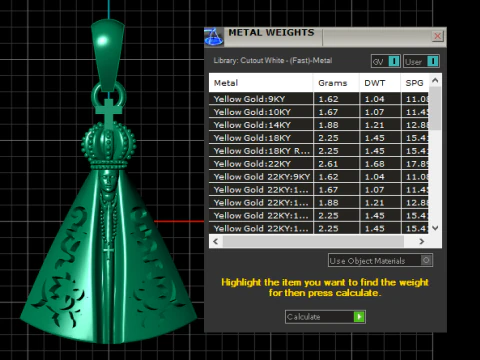Sort by the SPG column header
The image size is (480, 360).
coord(415,83)
